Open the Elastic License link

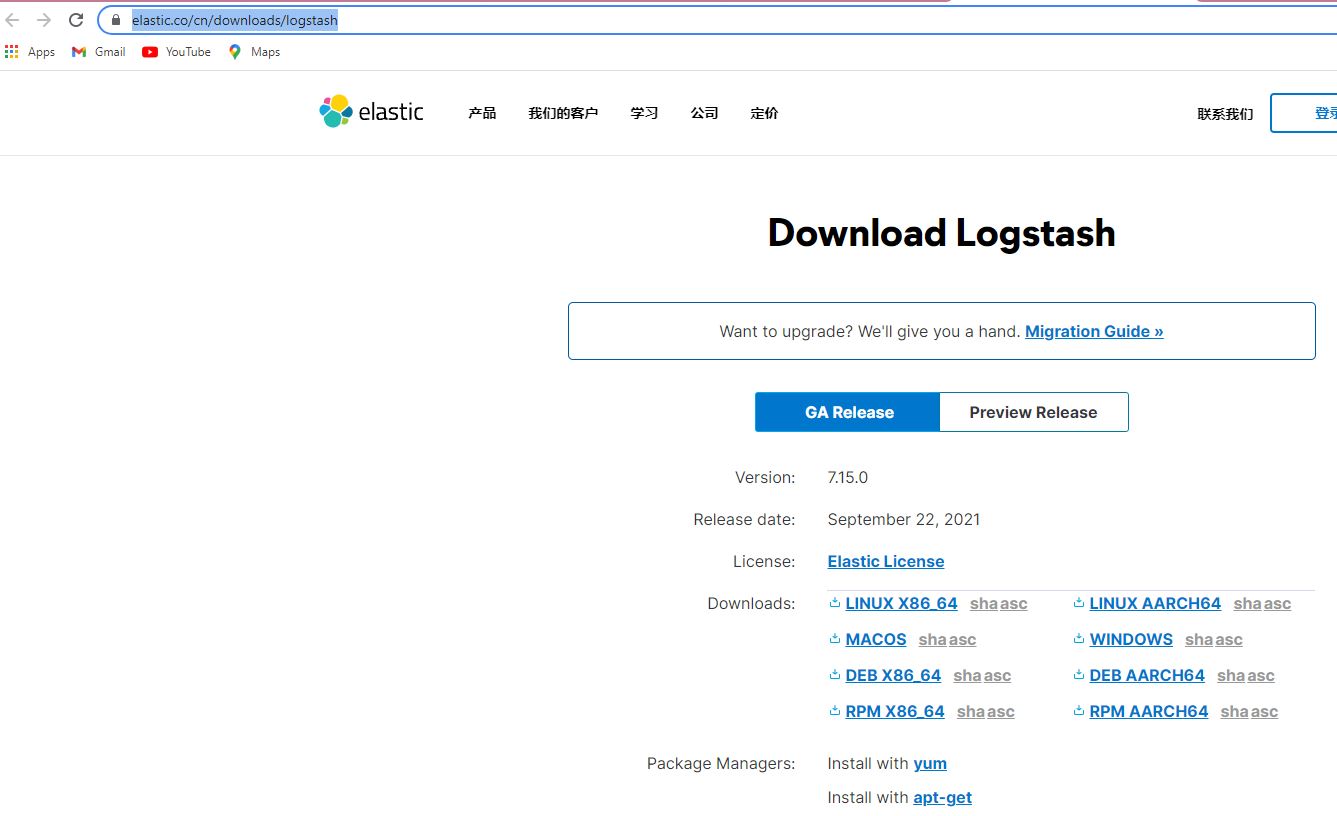[x=886, y=561]
